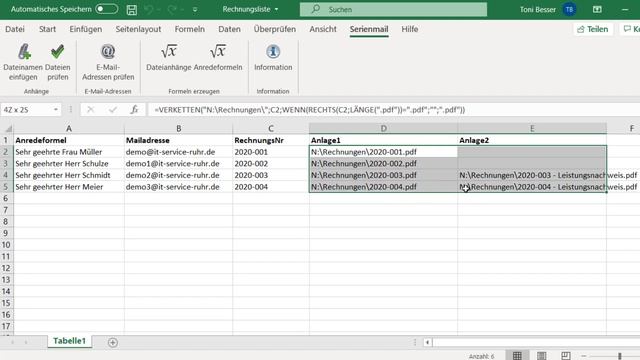
Task: Open the Datei menu tab
Action: 15,29
